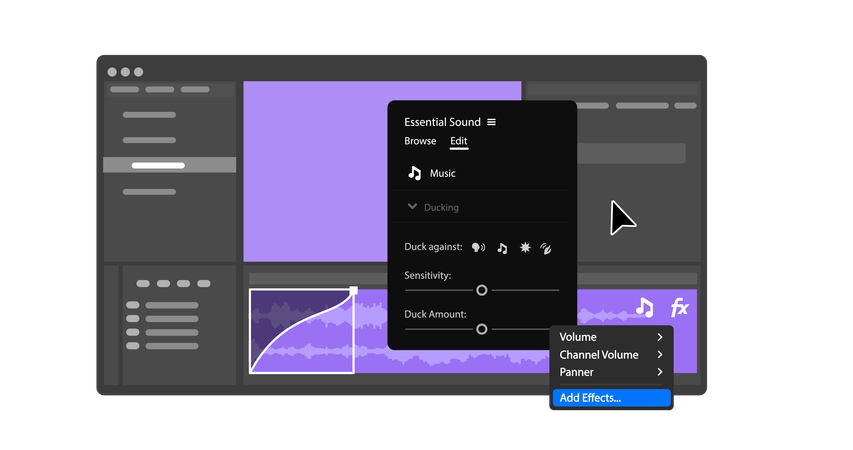This screenshot has width=853, height=450.
Task: Switch to the Edit tab
Action: tap(458, 141)
